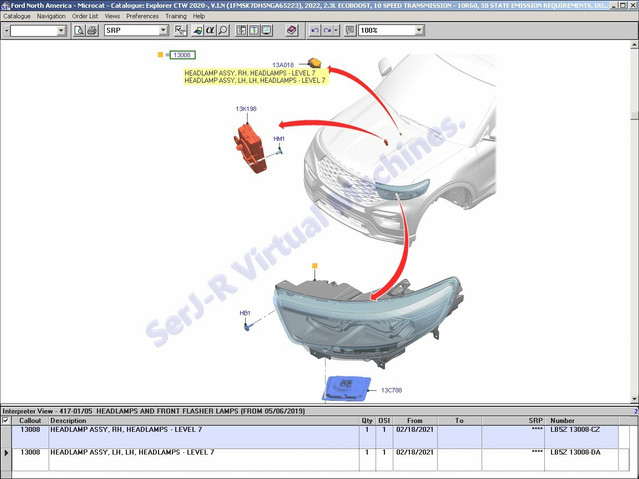639x479 pixels.
Task: Click the split panel view icon
Action: pos(241,30)
